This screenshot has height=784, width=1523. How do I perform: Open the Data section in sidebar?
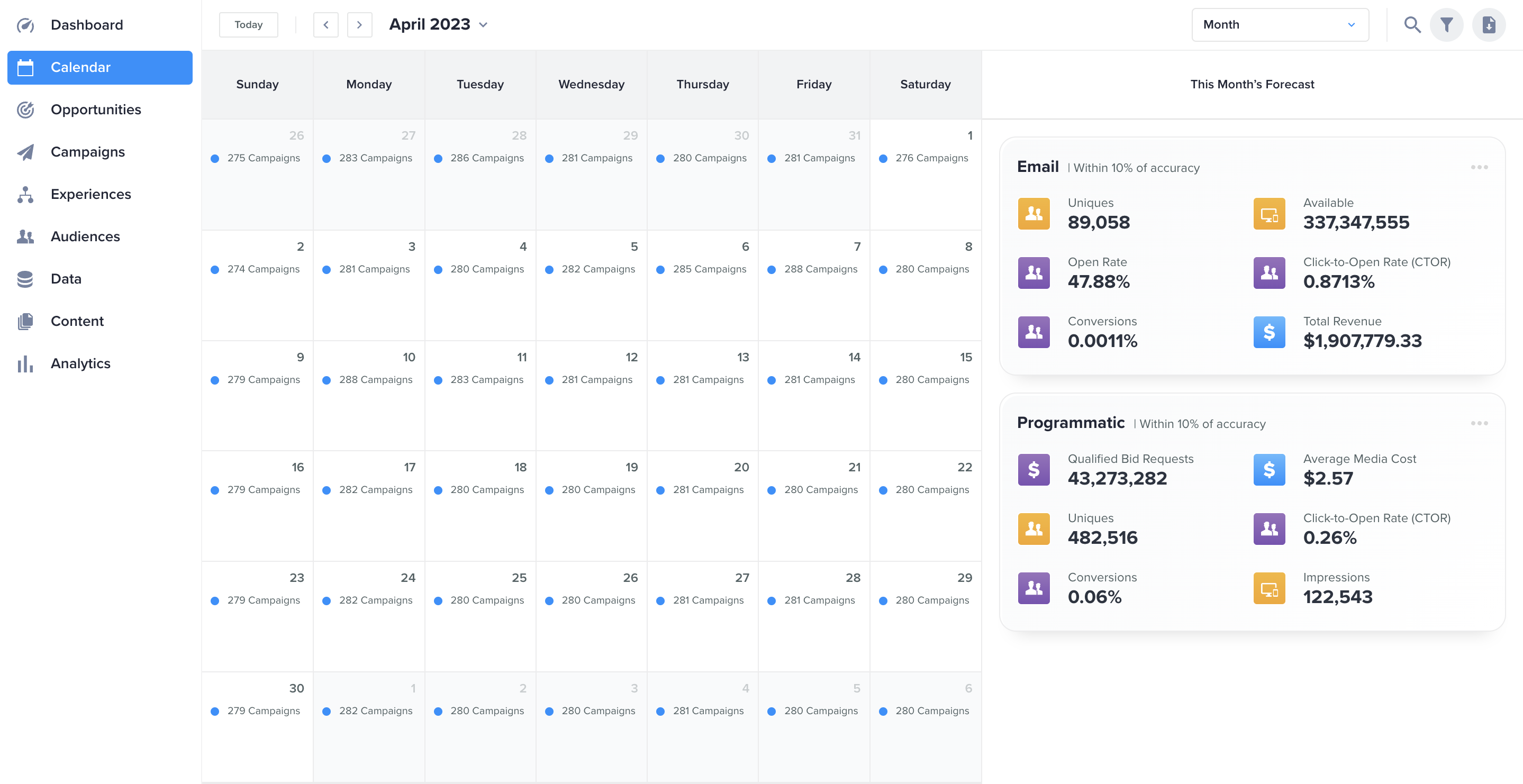pos(66,279)
